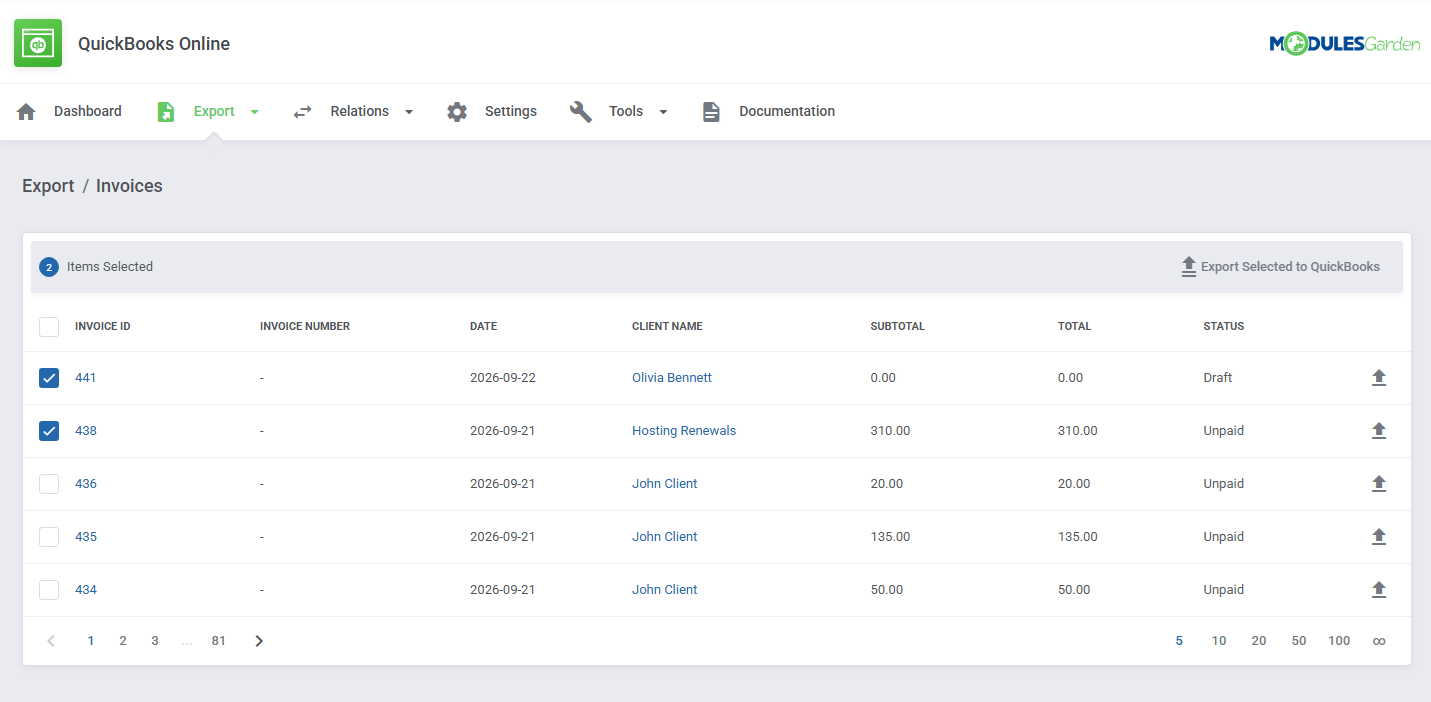Sort by the Date column header

coord(483,326)
